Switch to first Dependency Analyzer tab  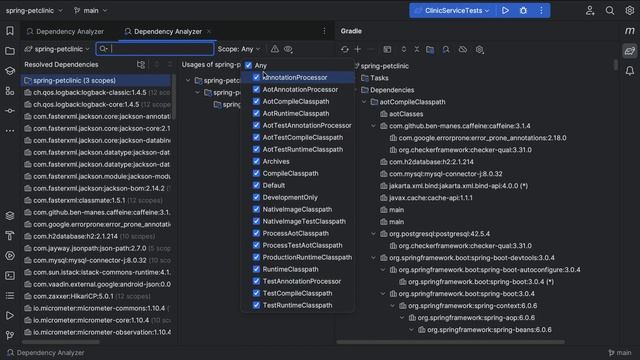click(65, 31)
